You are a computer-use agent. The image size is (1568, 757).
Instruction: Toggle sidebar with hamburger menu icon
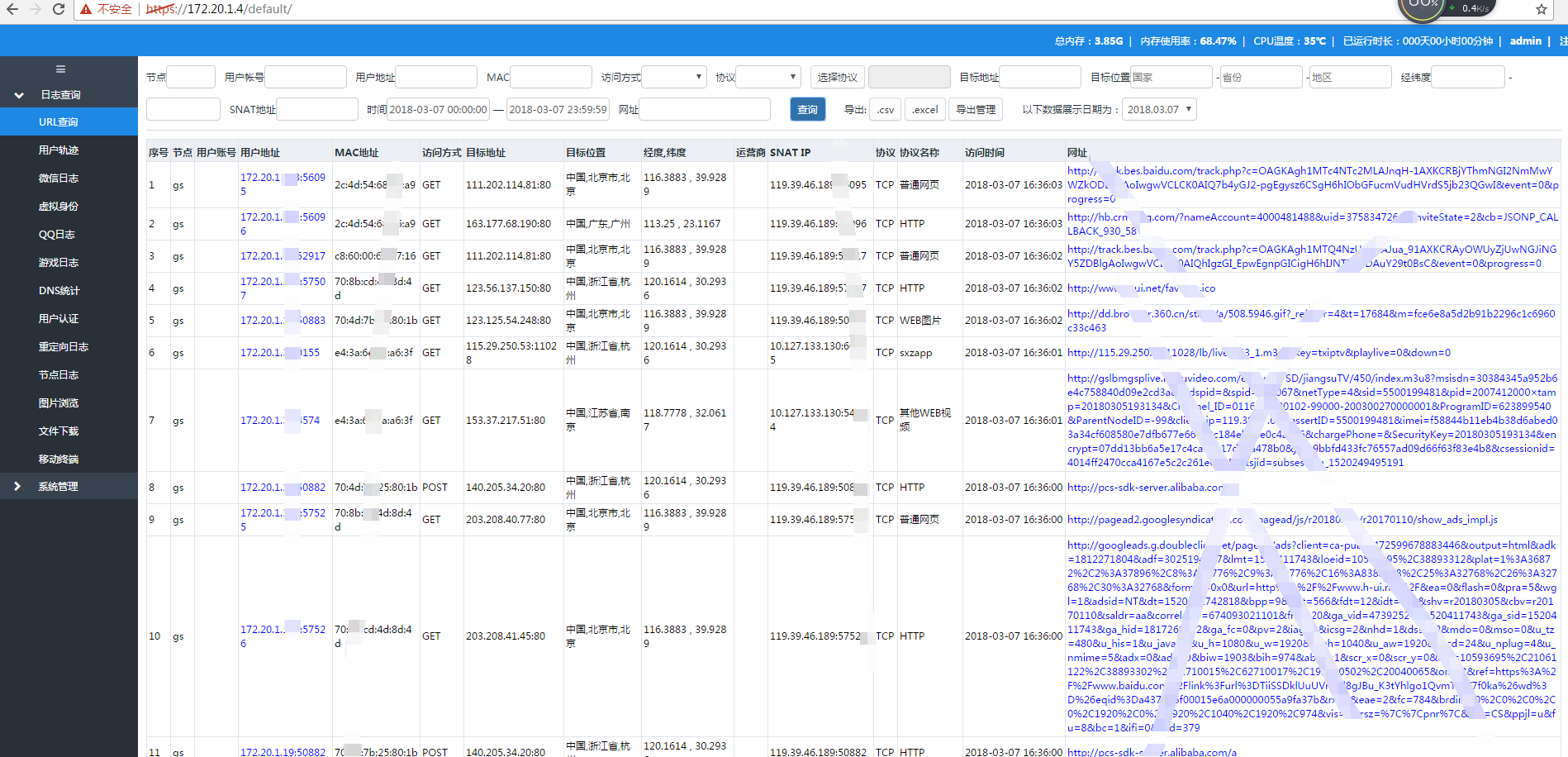tap(60, 69)
